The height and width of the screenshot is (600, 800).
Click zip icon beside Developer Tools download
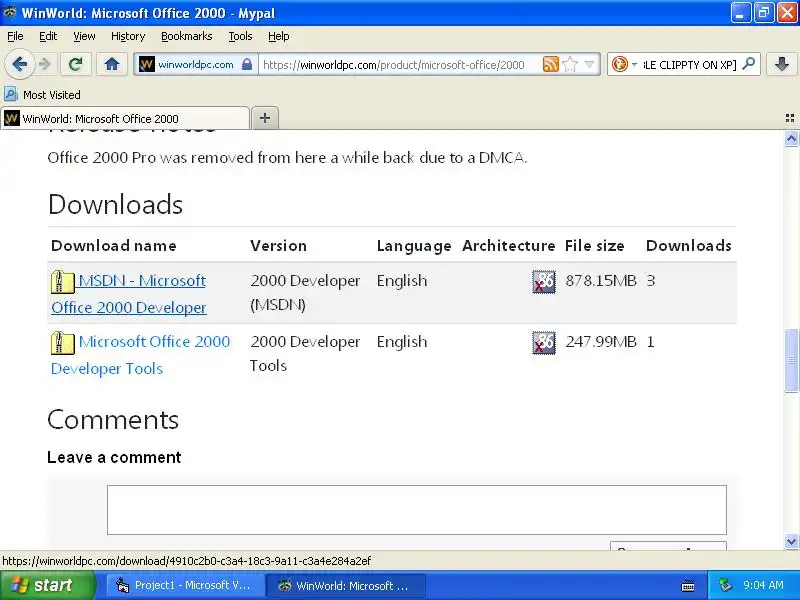pyautogui.click(x=63, y=342)
